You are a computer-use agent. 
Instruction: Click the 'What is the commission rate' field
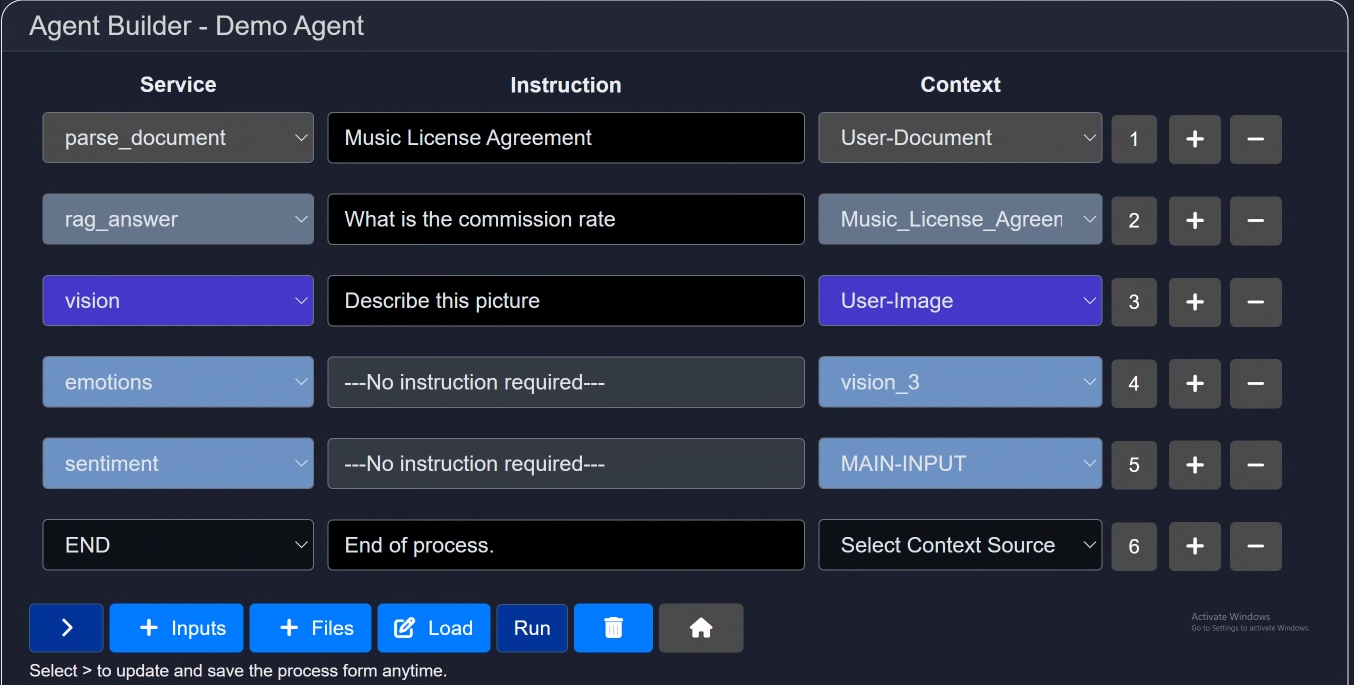point(566,220)
